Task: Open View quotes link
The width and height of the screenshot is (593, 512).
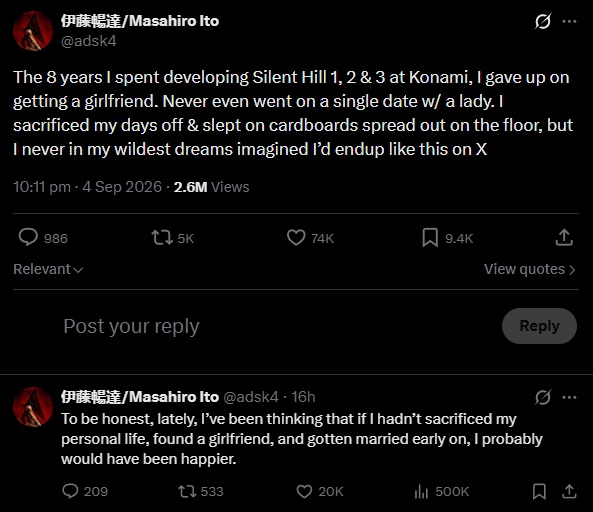Action: (x=529, y=269)
